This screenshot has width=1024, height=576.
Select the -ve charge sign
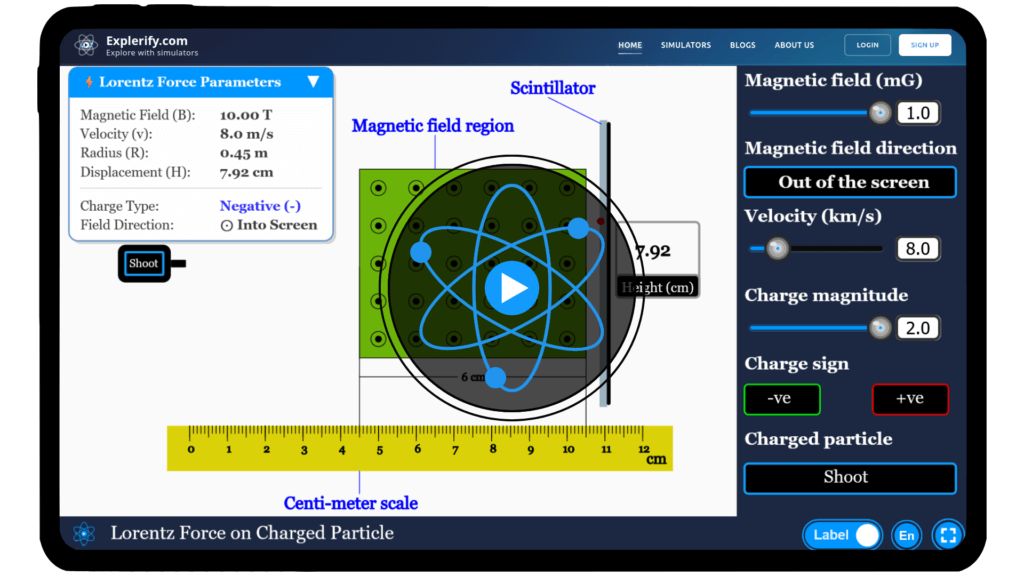point(782,399)
